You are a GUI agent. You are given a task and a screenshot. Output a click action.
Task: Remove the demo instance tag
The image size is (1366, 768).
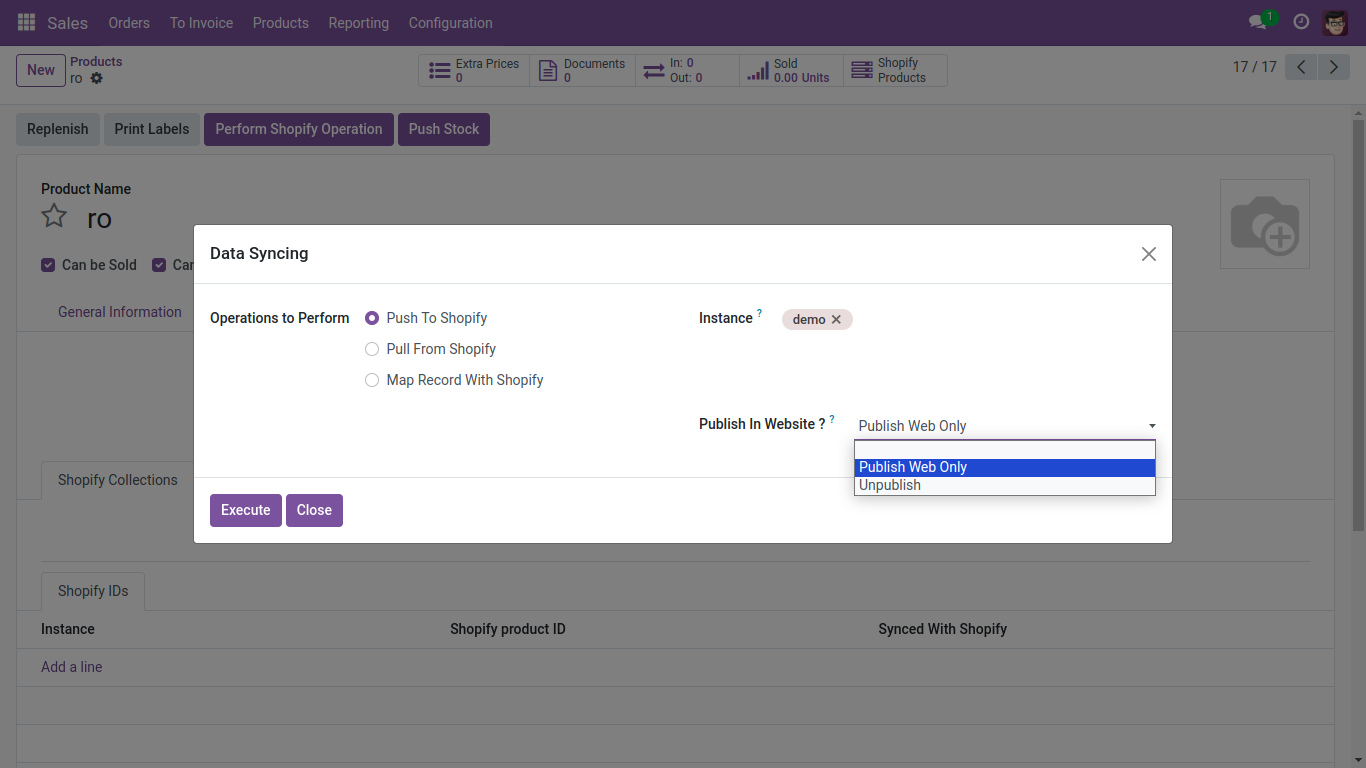click(x=836, y=319)
